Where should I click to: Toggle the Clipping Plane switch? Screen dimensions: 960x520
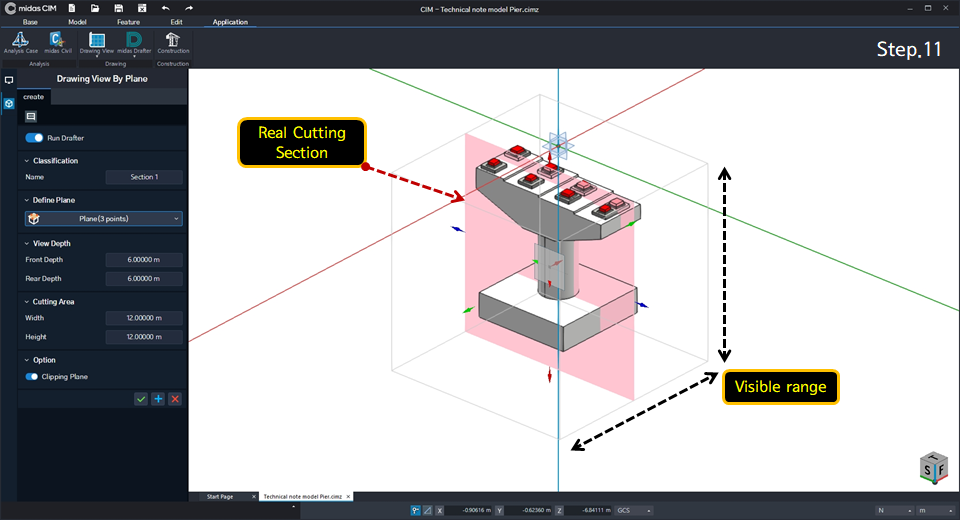coord(32,377)
